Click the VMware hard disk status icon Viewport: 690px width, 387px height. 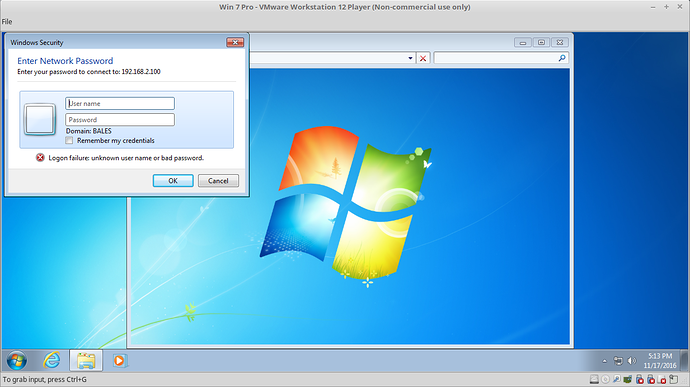(x=594, y=379)
